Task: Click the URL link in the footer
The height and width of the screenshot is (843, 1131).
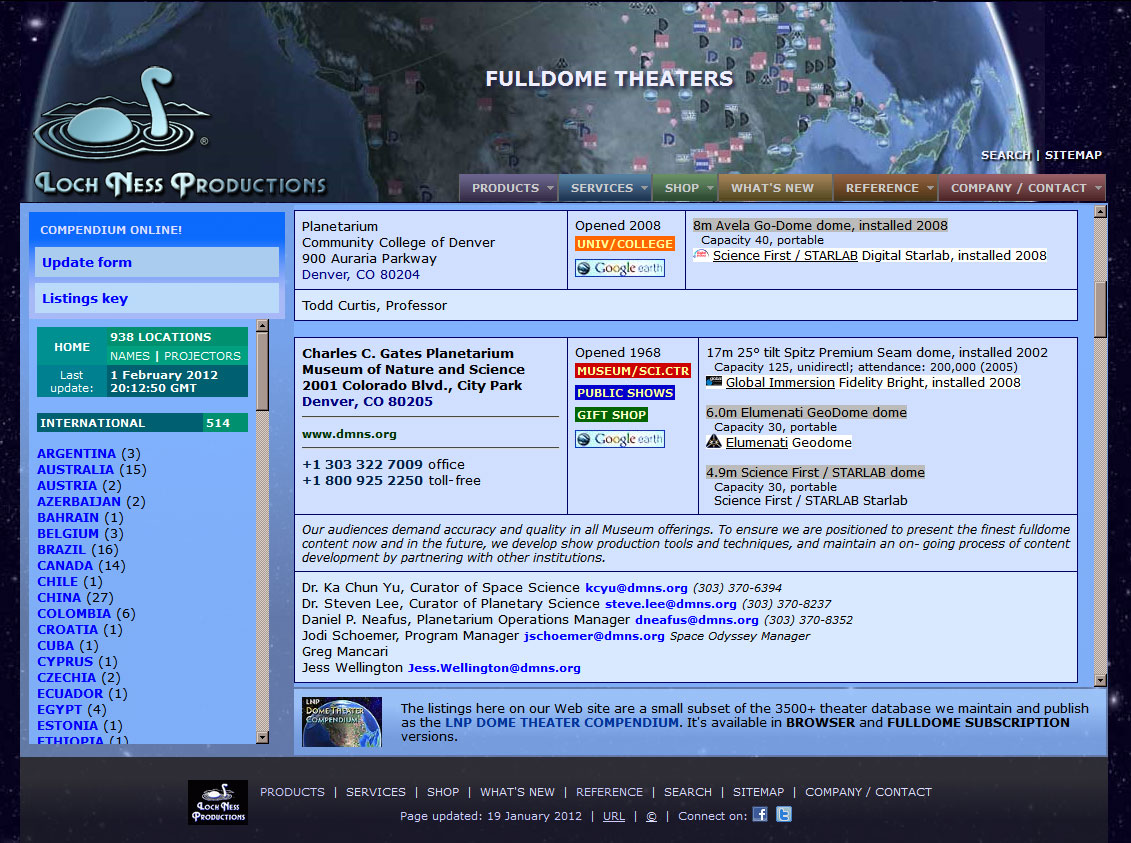Action: click(x=614, y=816)
